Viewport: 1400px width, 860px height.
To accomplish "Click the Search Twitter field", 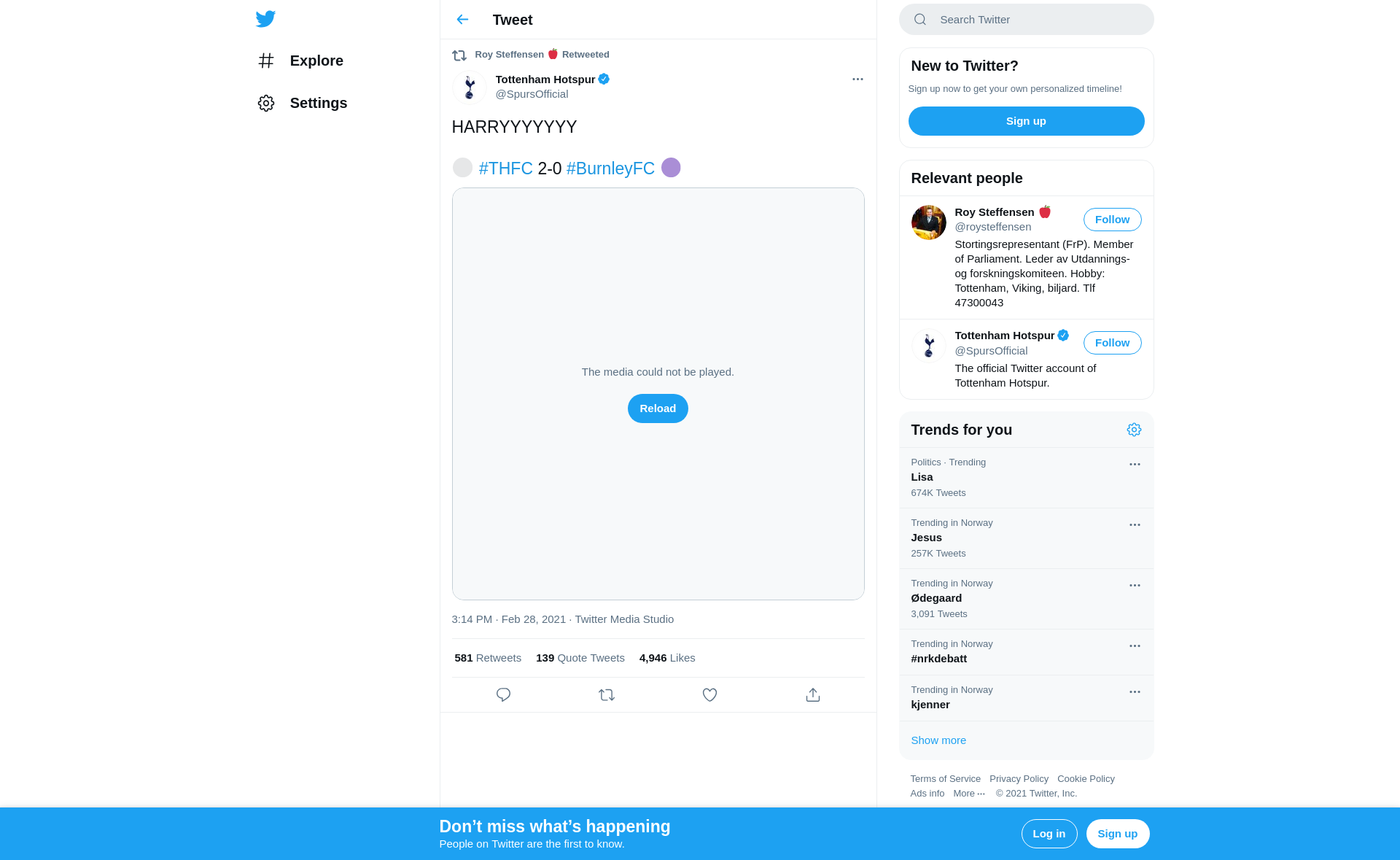I will tap(1026, 20).
